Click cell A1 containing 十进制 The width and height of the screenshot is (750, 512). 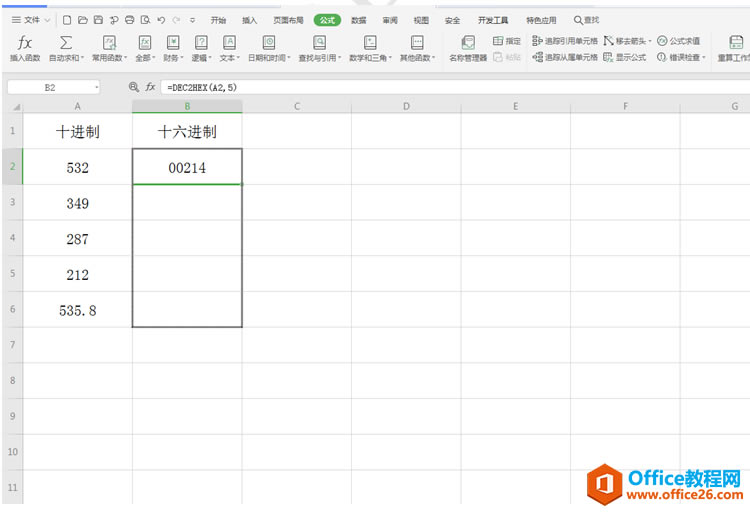77,131
